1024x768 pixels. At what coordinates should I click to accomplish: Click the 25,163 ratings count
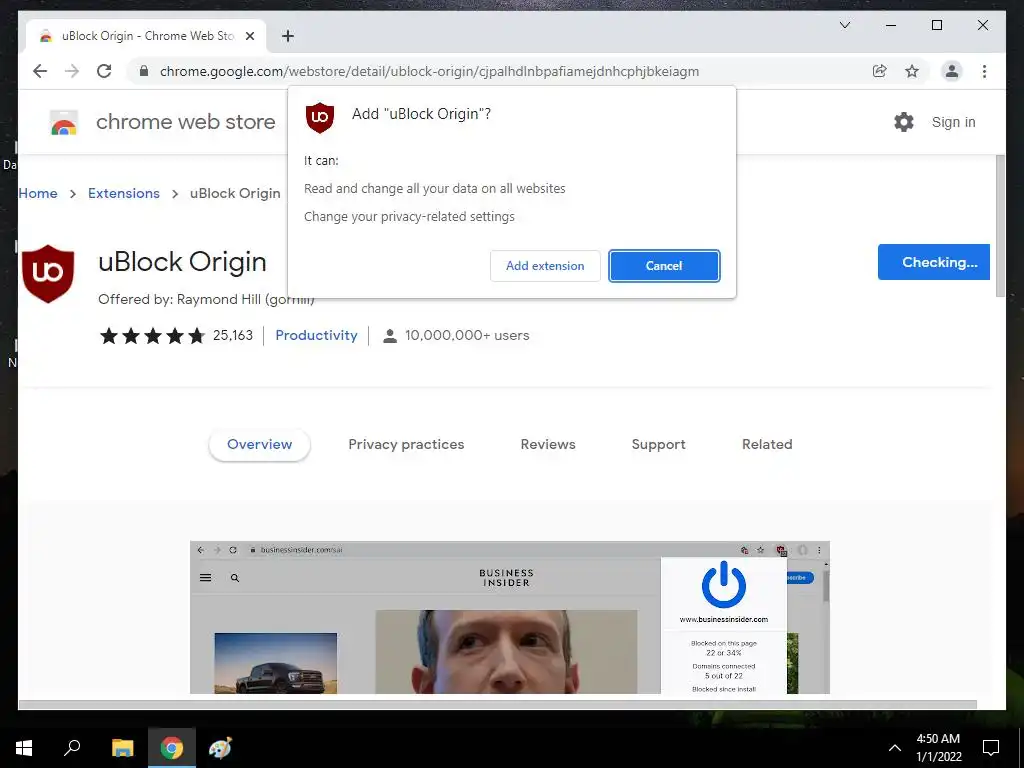[x=232, y=336]
